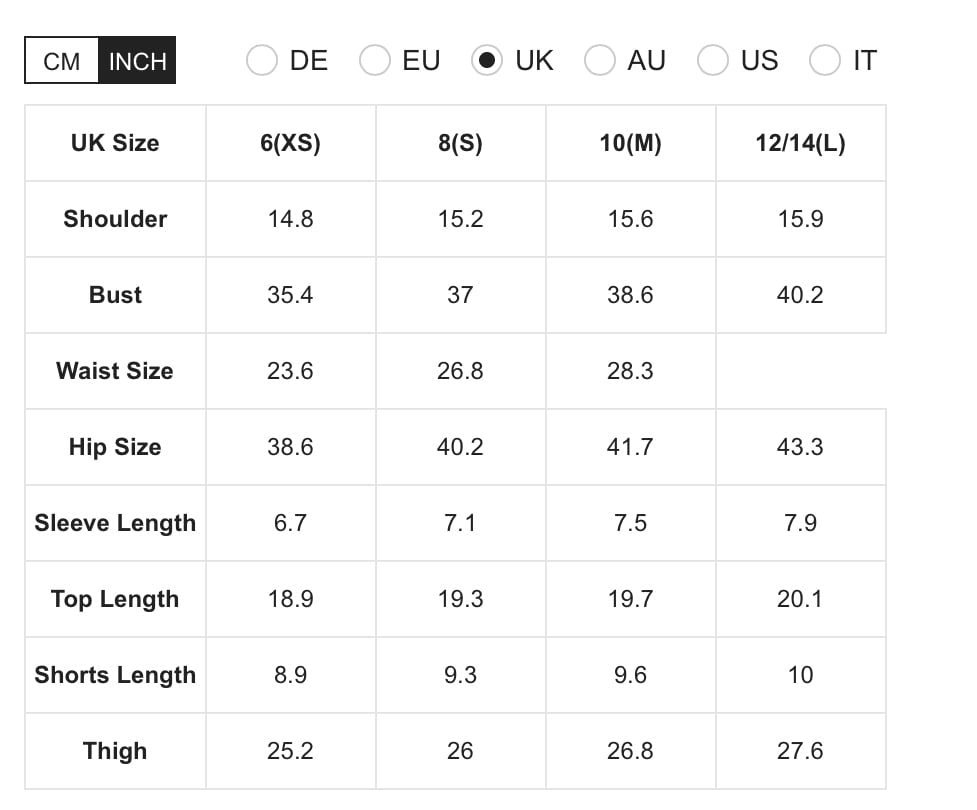
Task: Click the 12/14(L) column header
Action: [x=800, y=143]
